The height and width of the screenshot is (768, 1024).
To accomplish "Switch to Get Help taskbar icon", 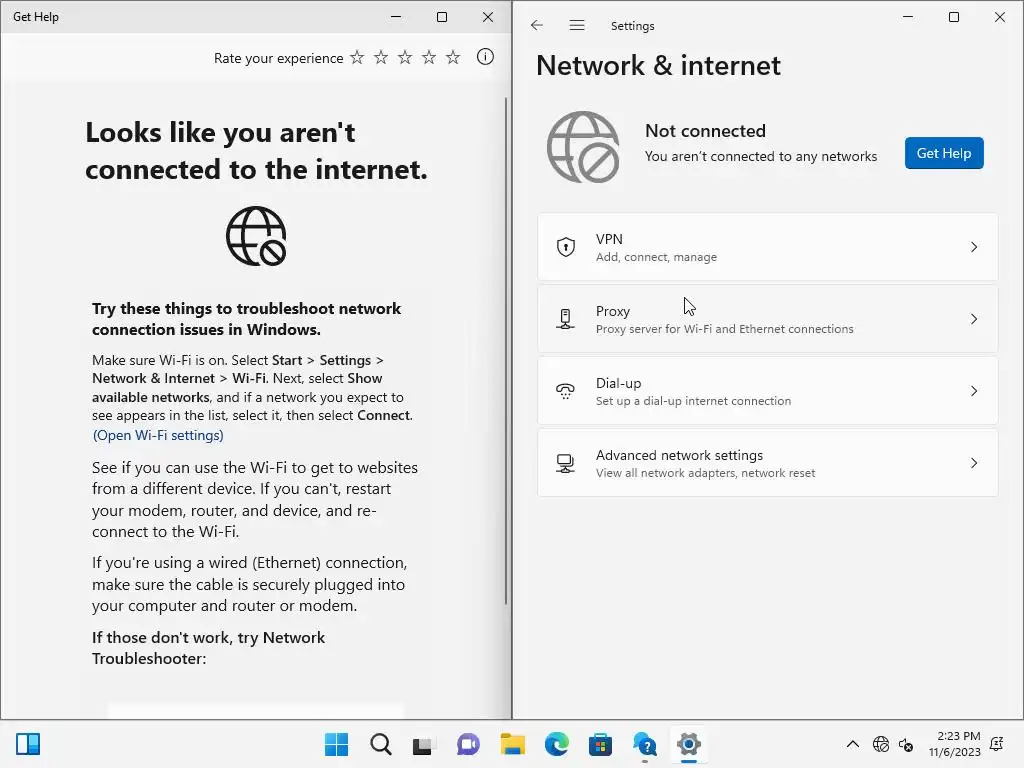I will pos(645,744).
